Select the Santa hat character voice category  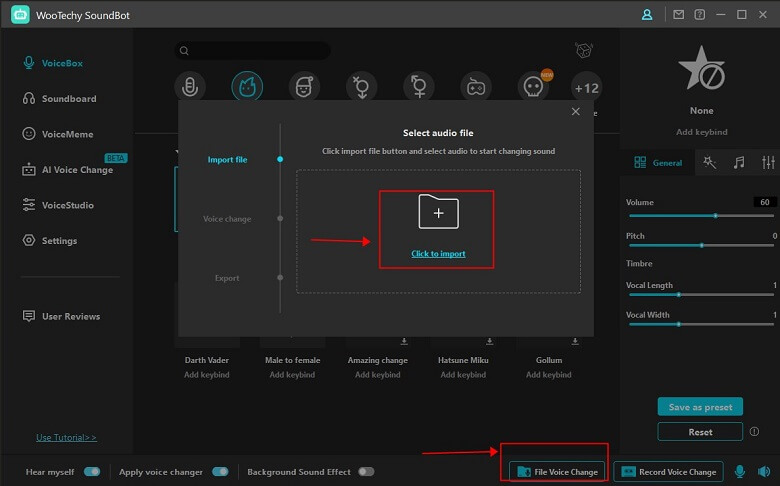[304, 87]
